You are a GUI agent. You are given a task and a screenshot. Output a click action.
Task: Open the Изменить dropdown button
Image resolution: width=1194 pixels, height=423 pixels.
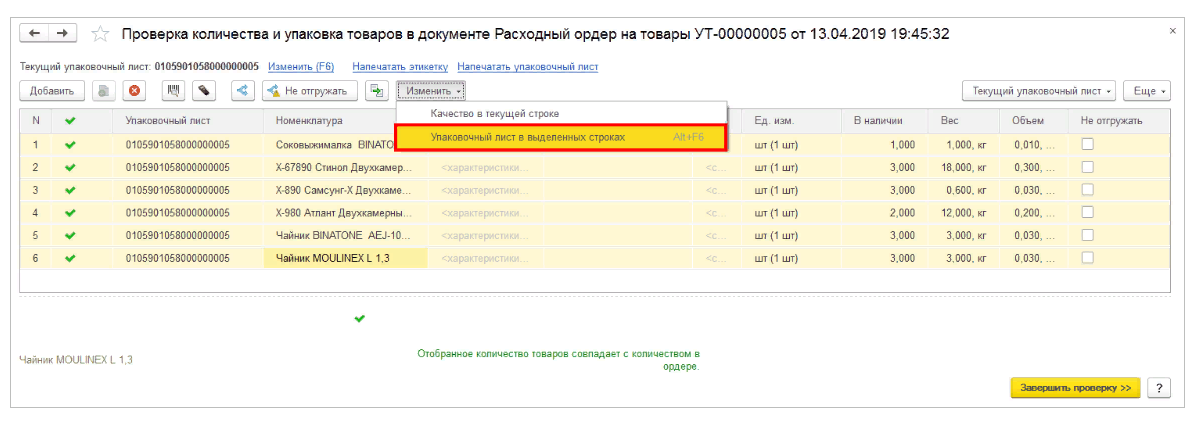(x=431, y=91)
